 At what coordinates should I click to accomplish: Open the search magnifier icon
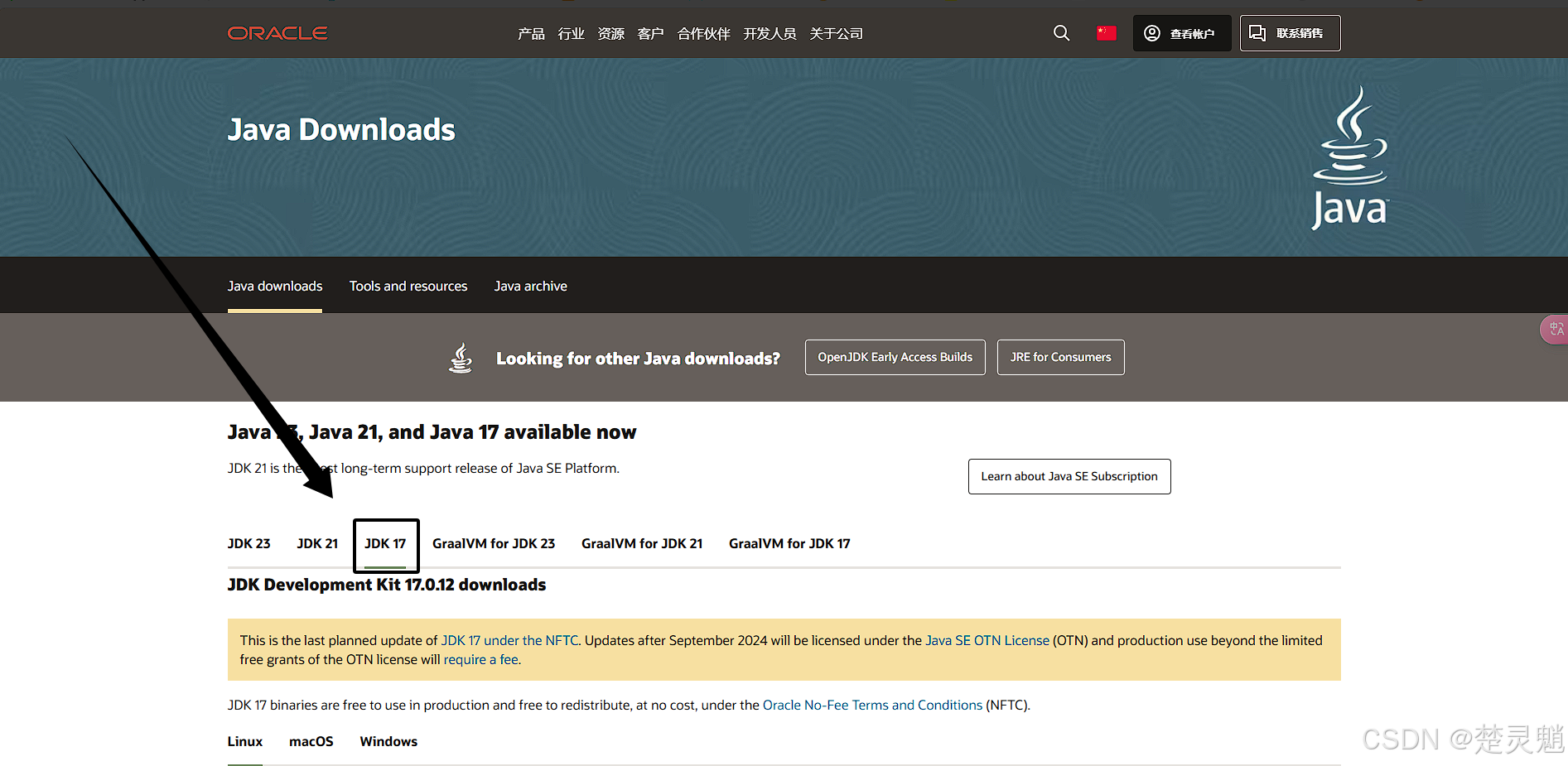click(1061, 33)
